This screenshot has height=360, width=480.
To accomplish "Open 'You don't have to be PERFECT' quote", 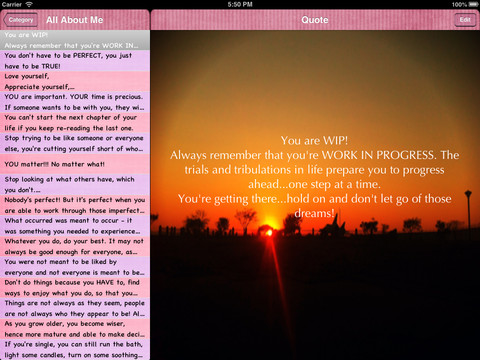I will click(x=75, y=61).
